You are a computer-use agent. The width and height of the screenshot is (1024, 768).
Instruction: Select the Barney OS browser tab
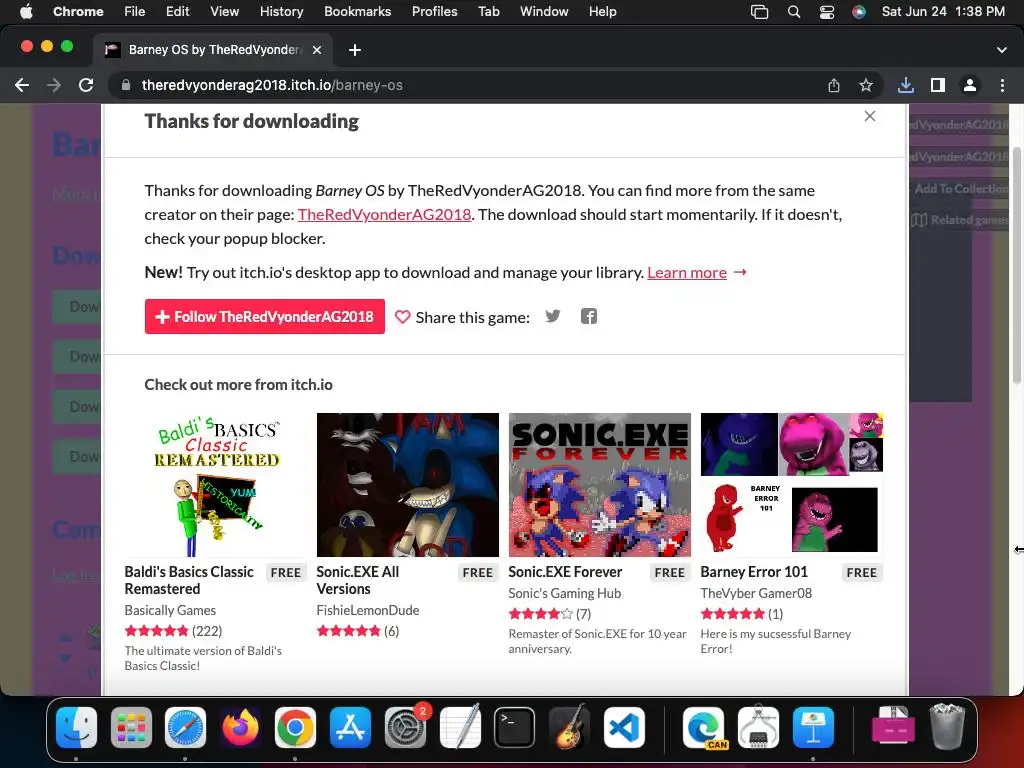pyautogui.click(x=214, y=50)
